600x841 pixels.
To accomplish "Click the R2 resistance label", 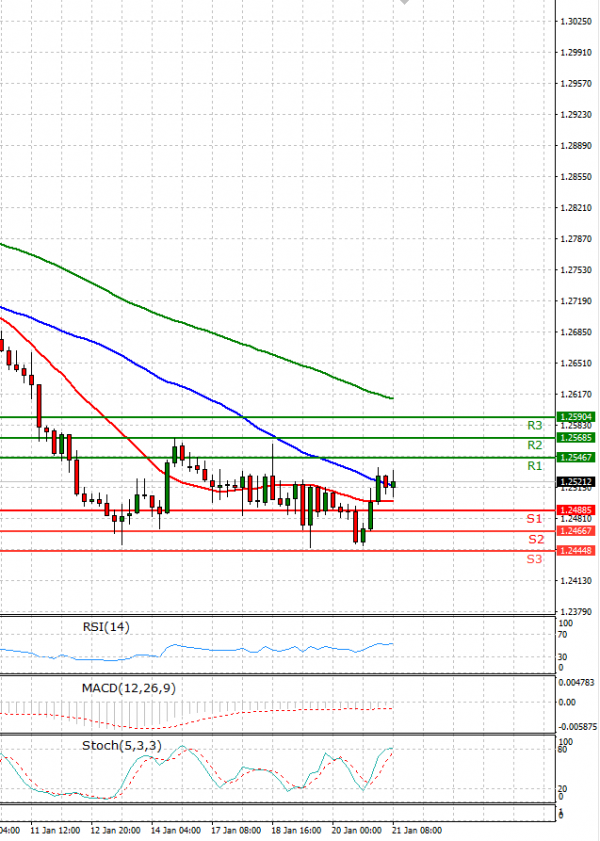I will [x=535, y=445].
